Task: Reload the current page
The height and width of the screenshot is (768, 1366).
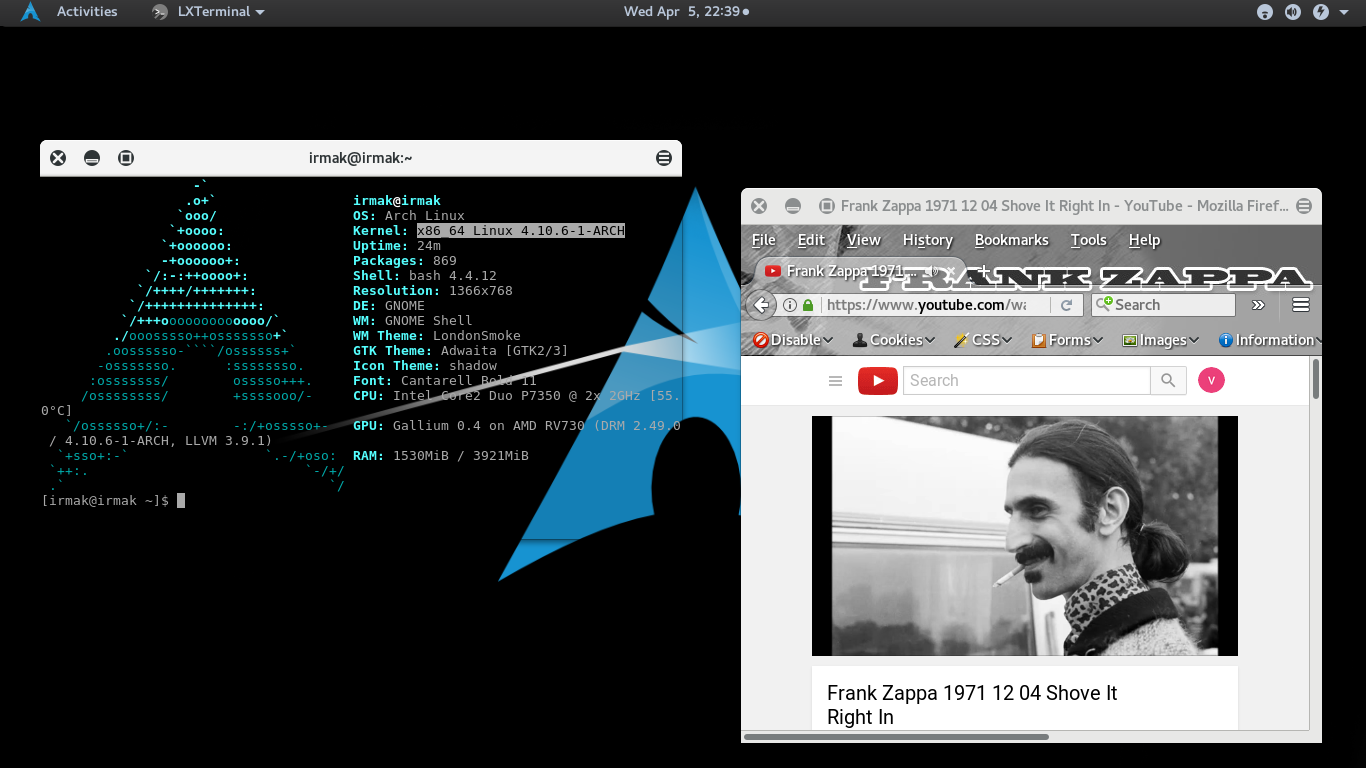Action: [1067, 305]
